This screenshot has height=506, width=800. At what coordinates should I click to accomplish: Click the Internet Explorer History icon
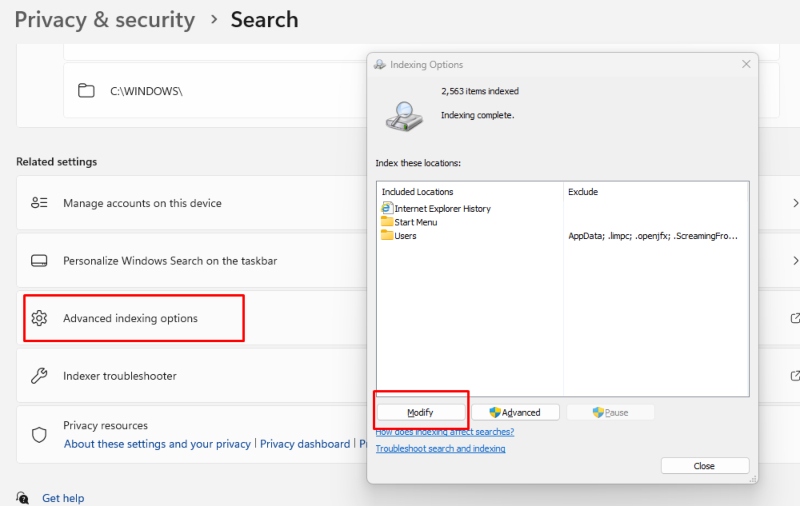click(x=387, y=208)
